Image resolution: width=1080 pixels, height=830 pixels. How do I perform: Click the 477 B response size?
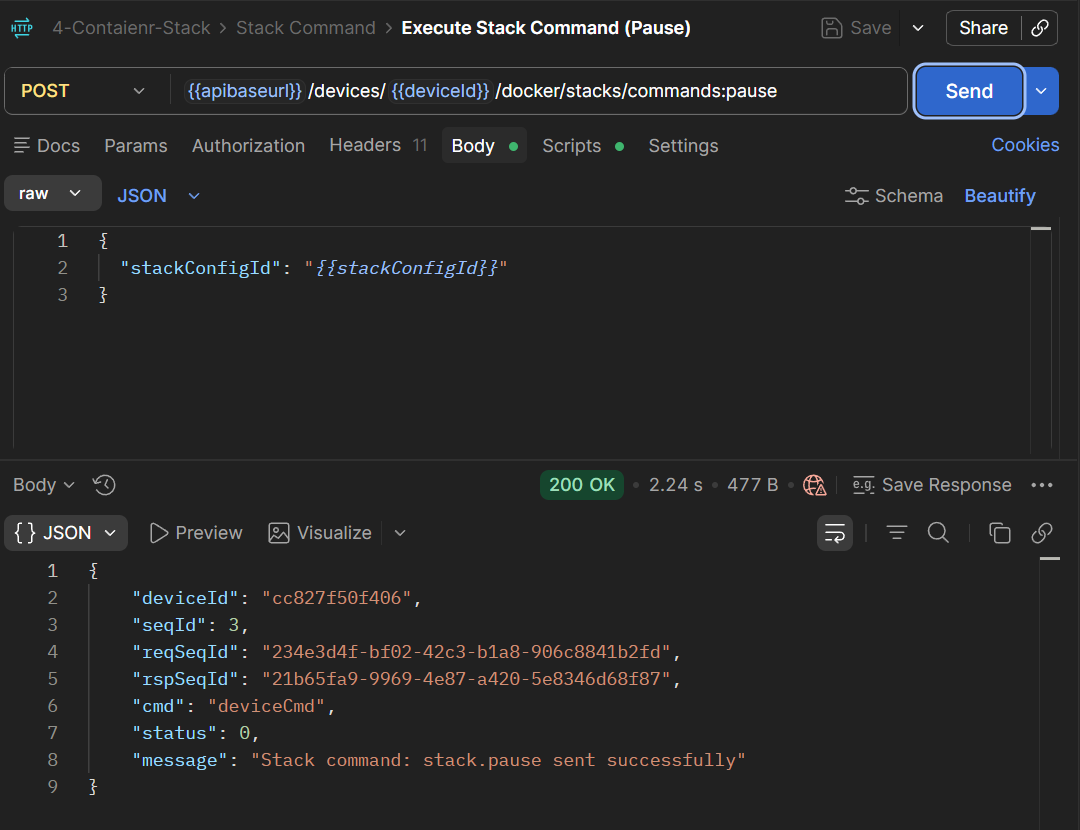click(x=752, y=485)
